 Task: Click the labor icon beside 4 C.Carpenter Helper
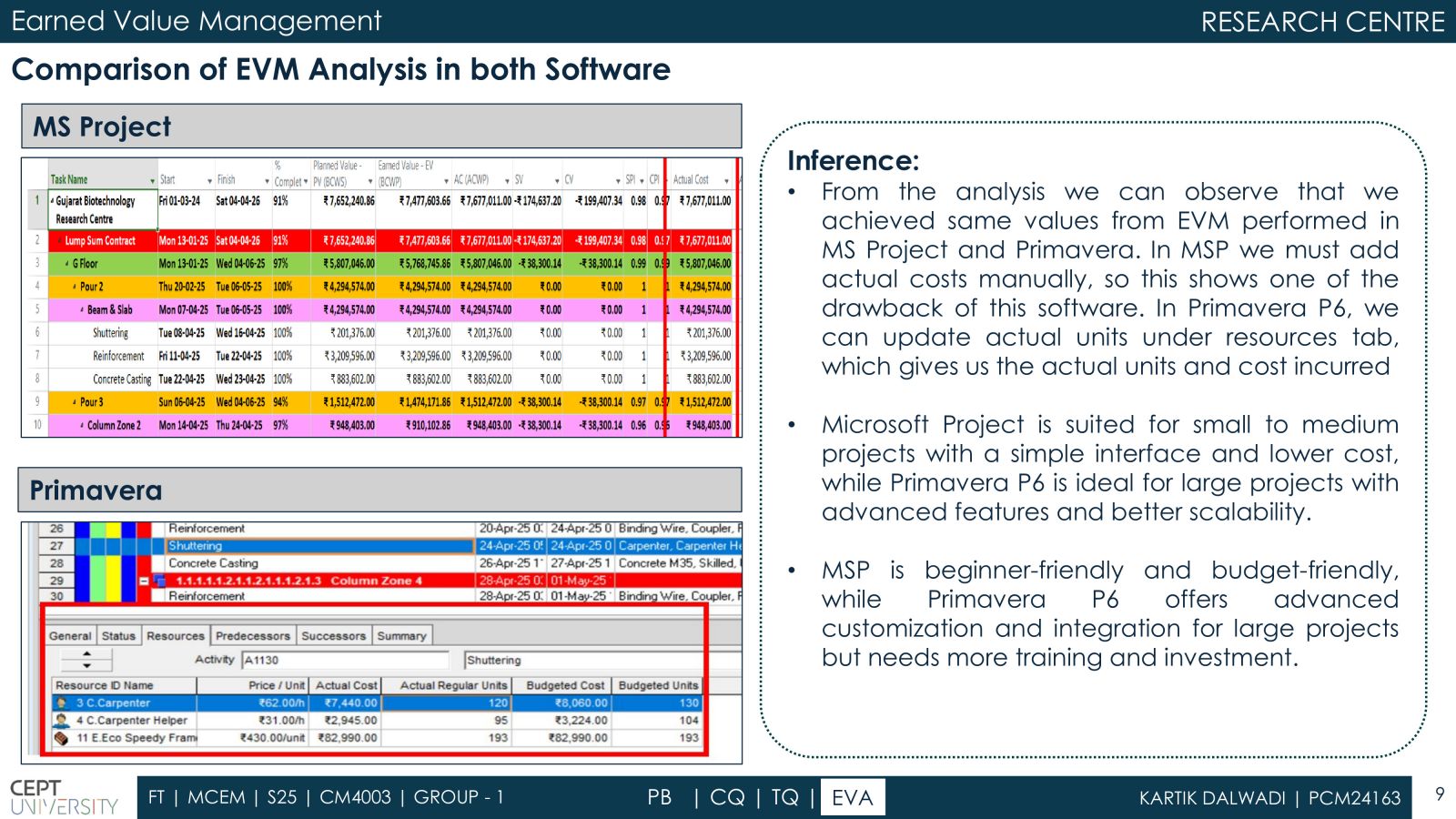coord(62,720)
